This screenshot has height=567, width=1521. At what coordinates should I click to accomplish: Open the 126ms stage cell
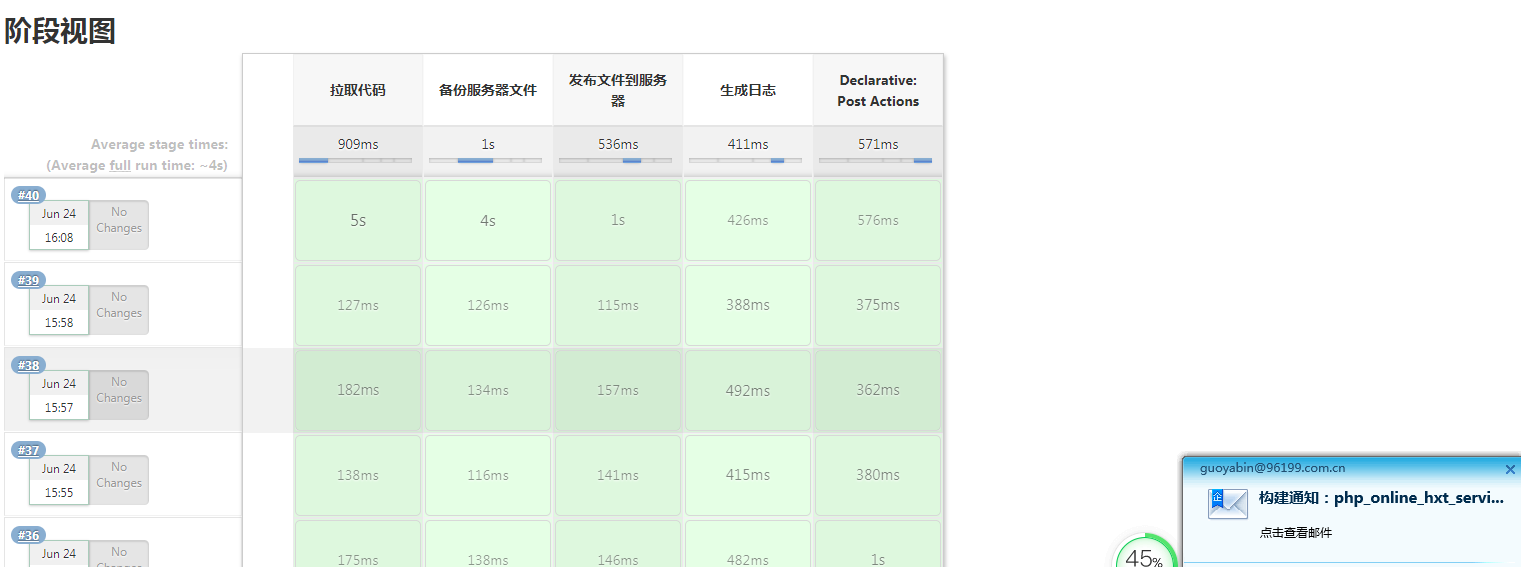(488, 305)
